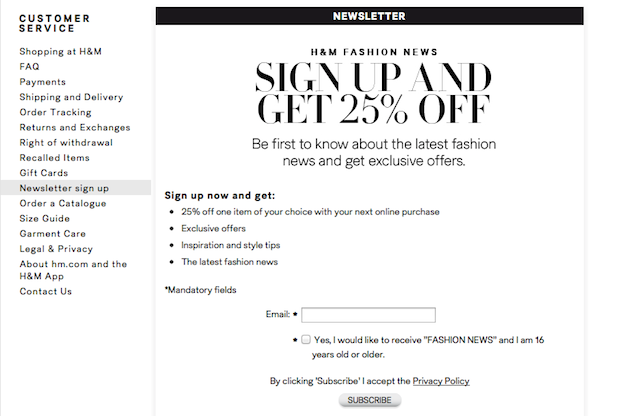Open the Recalled Items page
This screenshot has width=640, height=416.
click(x=54, y=158)
